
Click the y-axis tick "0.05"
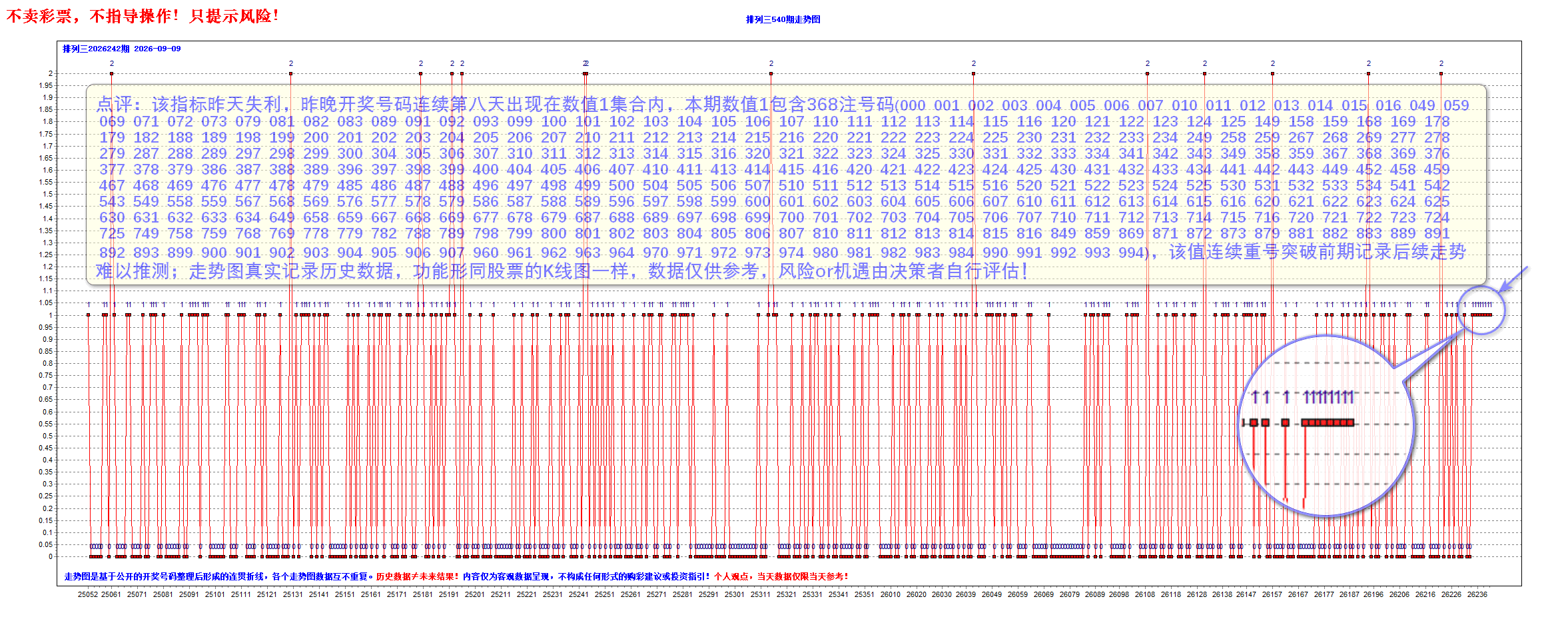click(x=45, y=544)
